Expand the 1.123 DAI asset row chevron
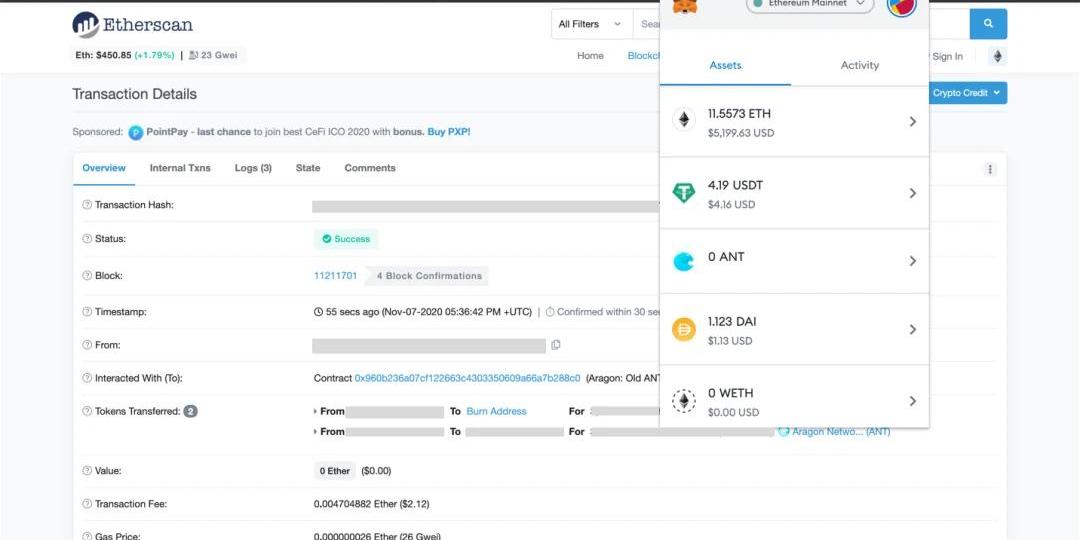This screenshot has width=1080, height=540. tap(913, 330)
